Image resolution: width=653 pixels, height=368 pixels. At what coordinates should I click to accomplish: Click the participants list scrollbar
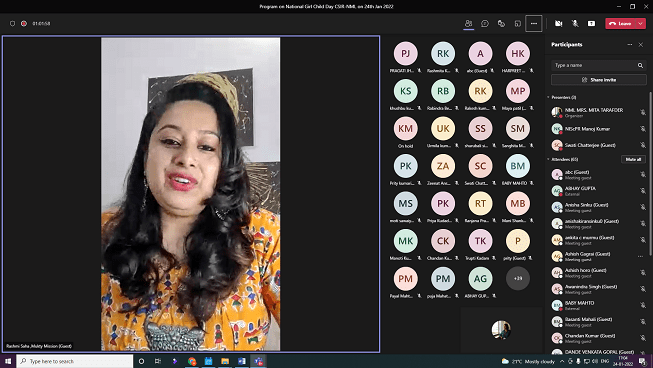(651, 173)
